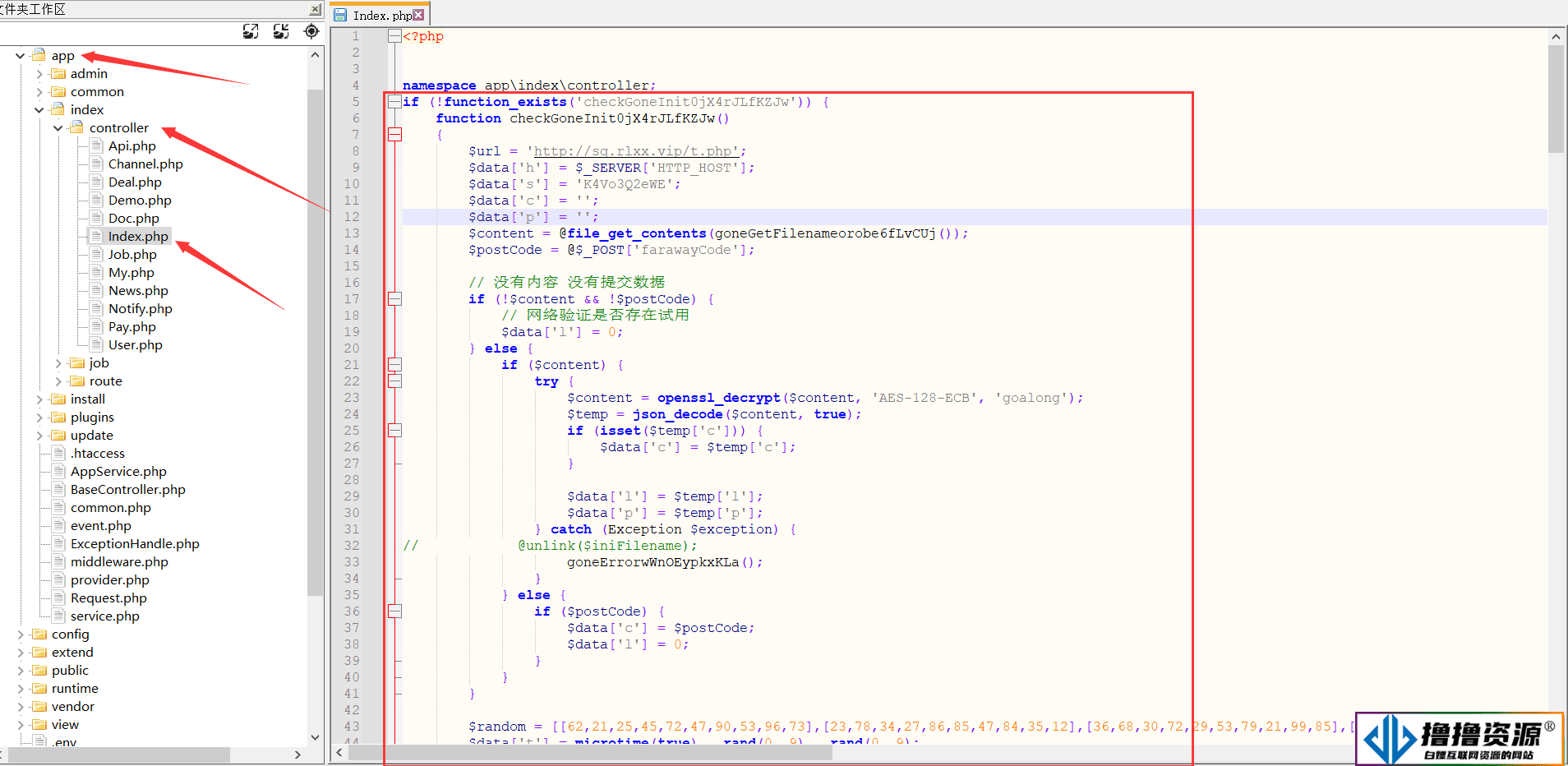Fold the if block at line 5
The height and width of the screenshot is (766, 1568).
tap(394, 102)
